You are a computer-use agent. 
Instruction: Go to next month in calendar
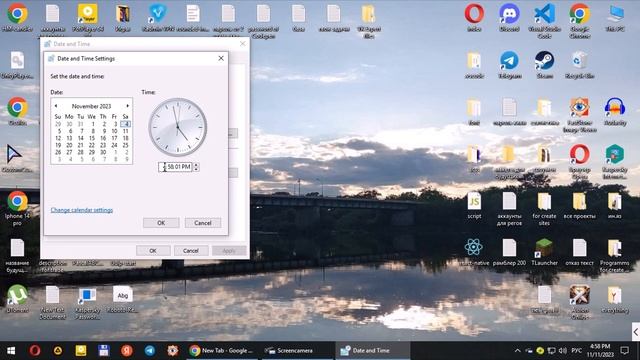click(x=127, y=106)
